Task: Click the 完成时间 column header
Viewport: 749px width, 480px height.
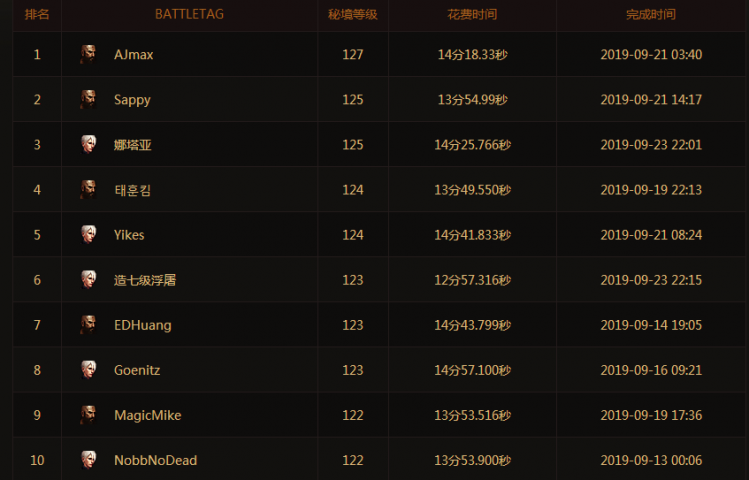Action: [651, 15]
